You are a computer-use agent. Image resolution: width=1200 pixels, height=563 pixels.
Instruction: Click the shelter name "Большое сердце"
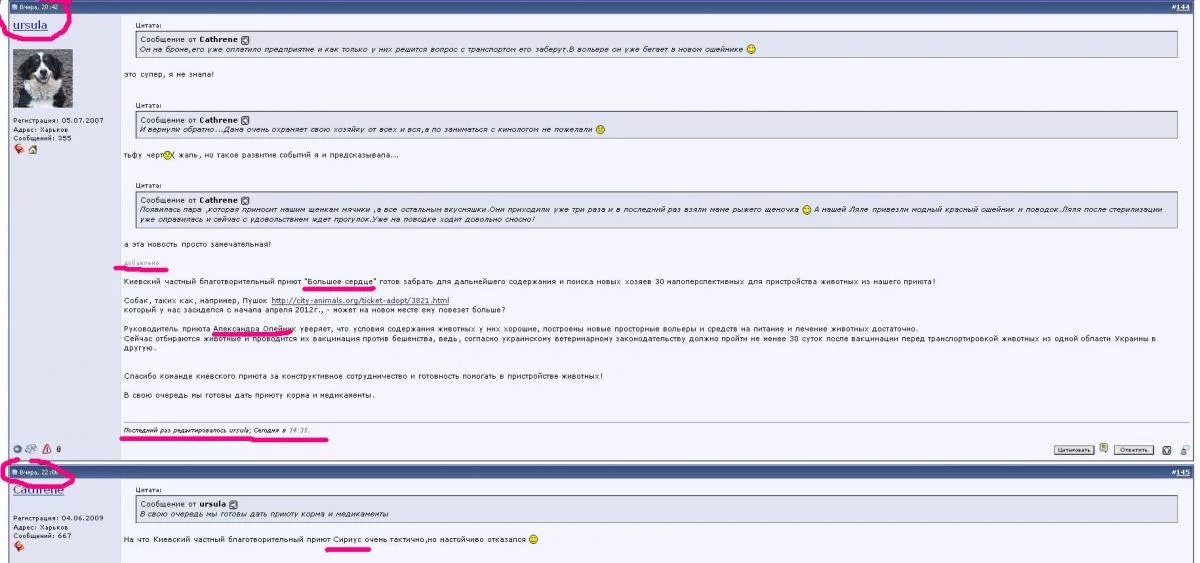340,281
